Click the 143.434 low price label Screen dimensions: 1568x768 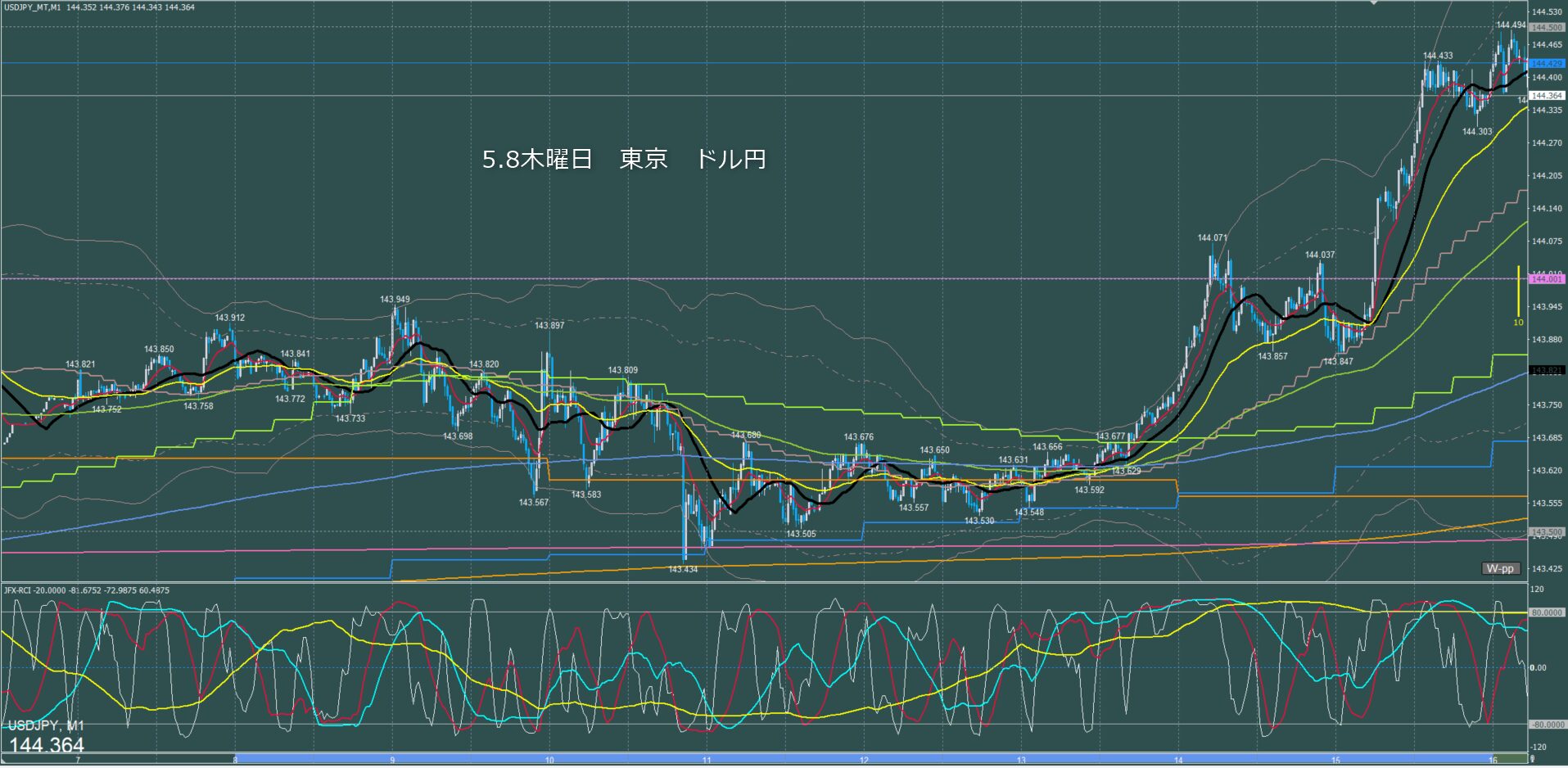click(683, 569)
